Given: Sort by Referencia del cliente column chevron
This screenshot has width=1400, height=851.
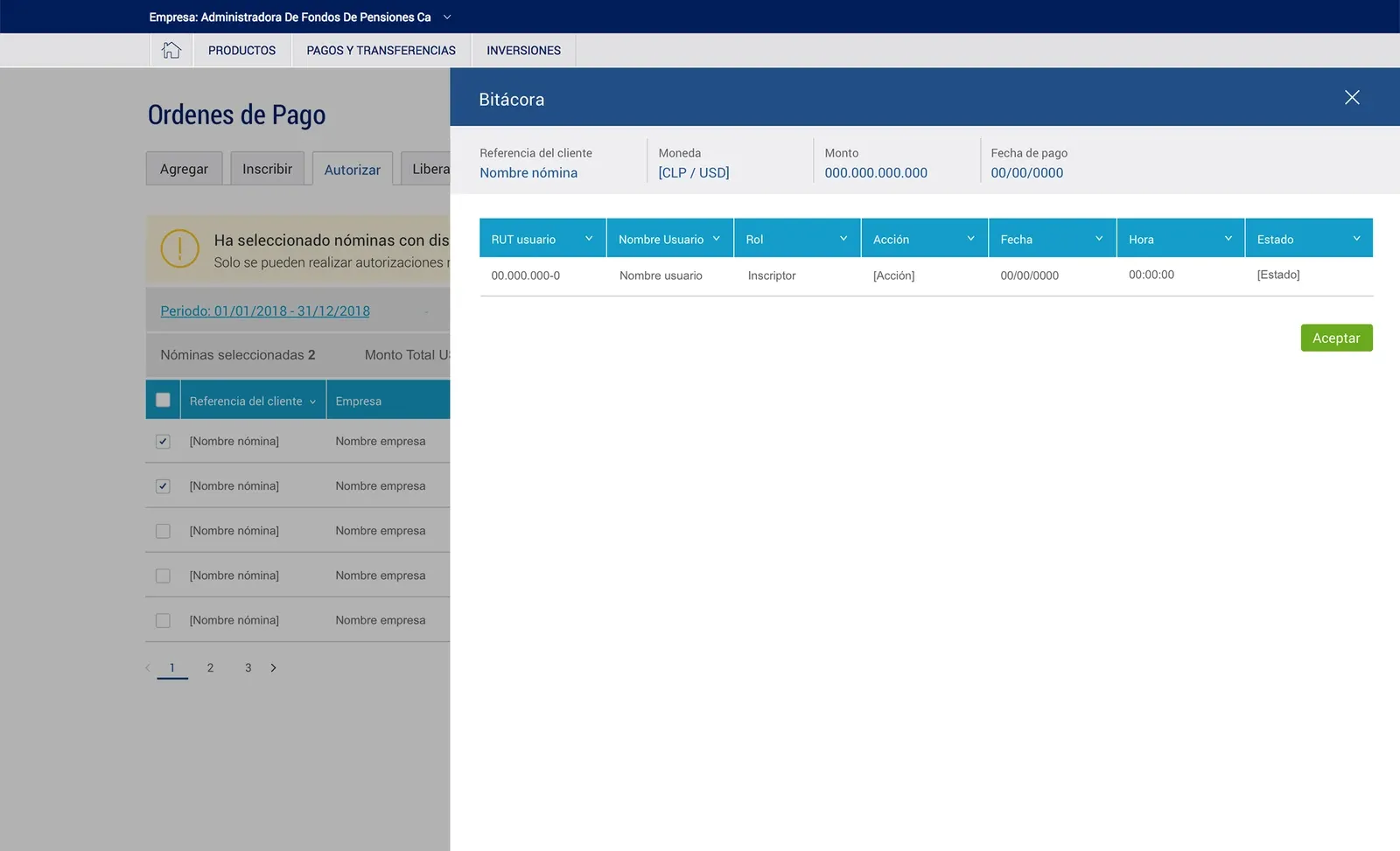Looking at the screenshot, I should (312, 401).
